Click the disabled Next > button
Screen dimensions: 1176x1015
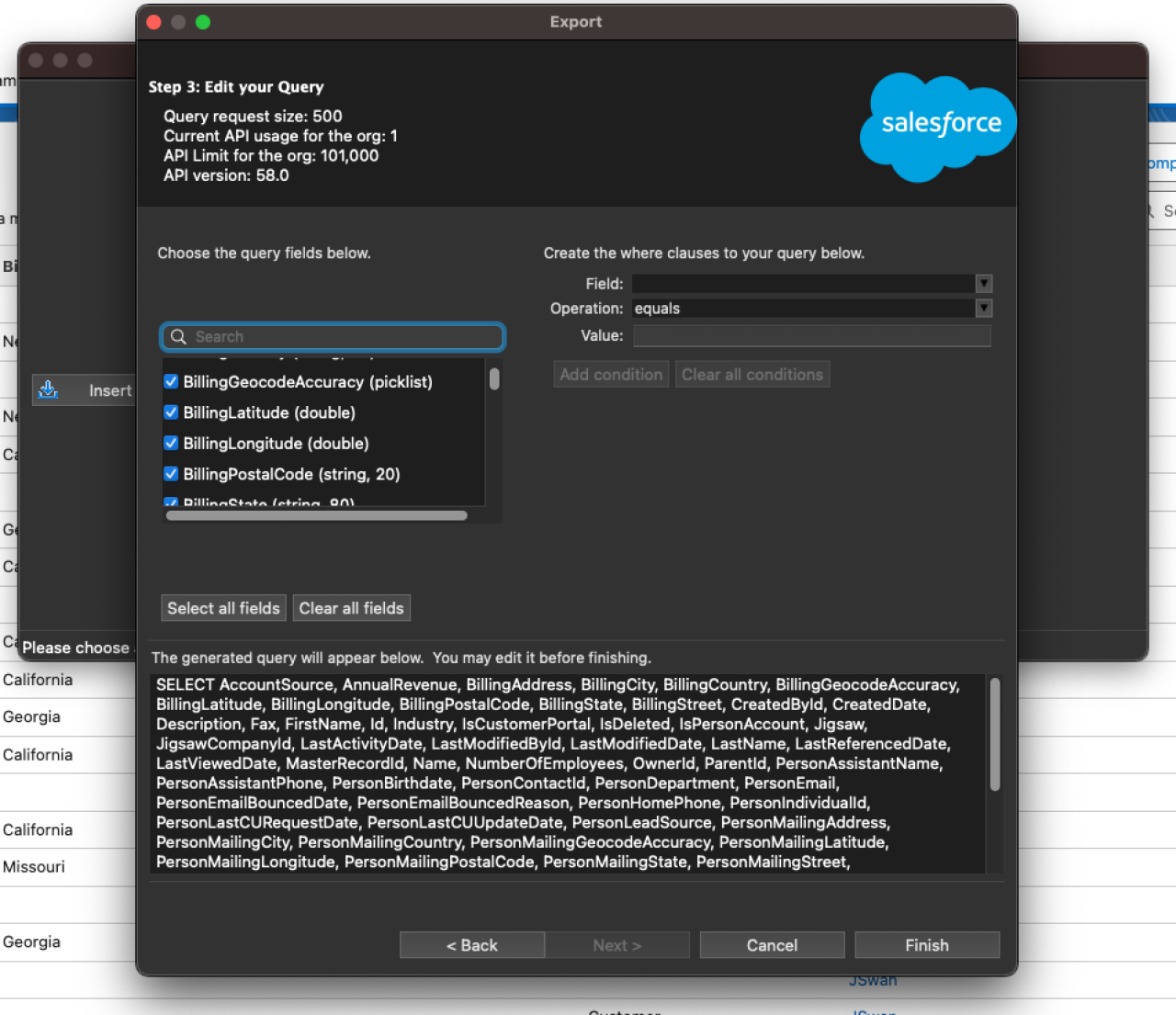617,945
